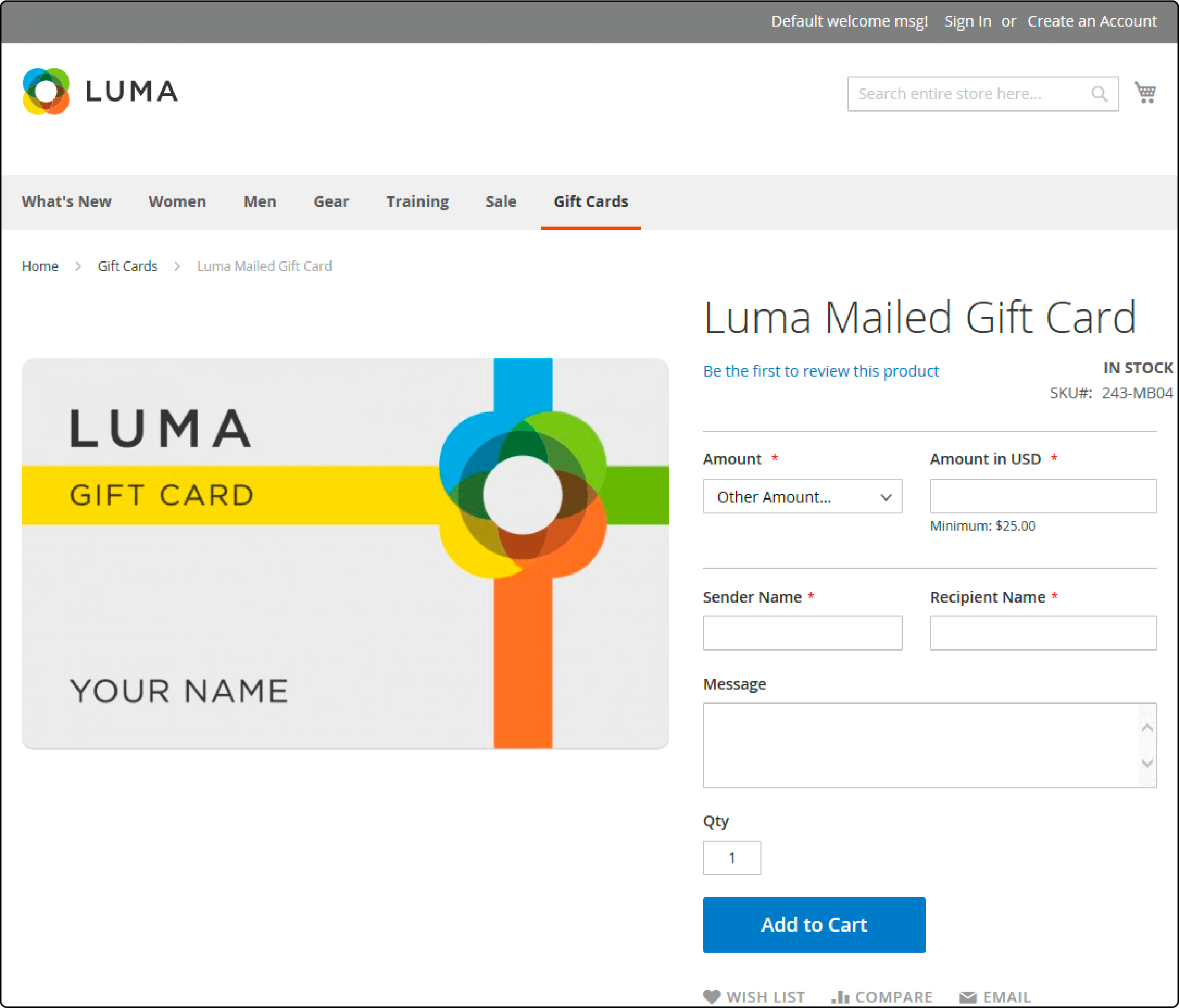Viewport: 1179px width, 1008px height.
Task: Click the product title Luma Mailed Gift Card
Action: (919, 317)
